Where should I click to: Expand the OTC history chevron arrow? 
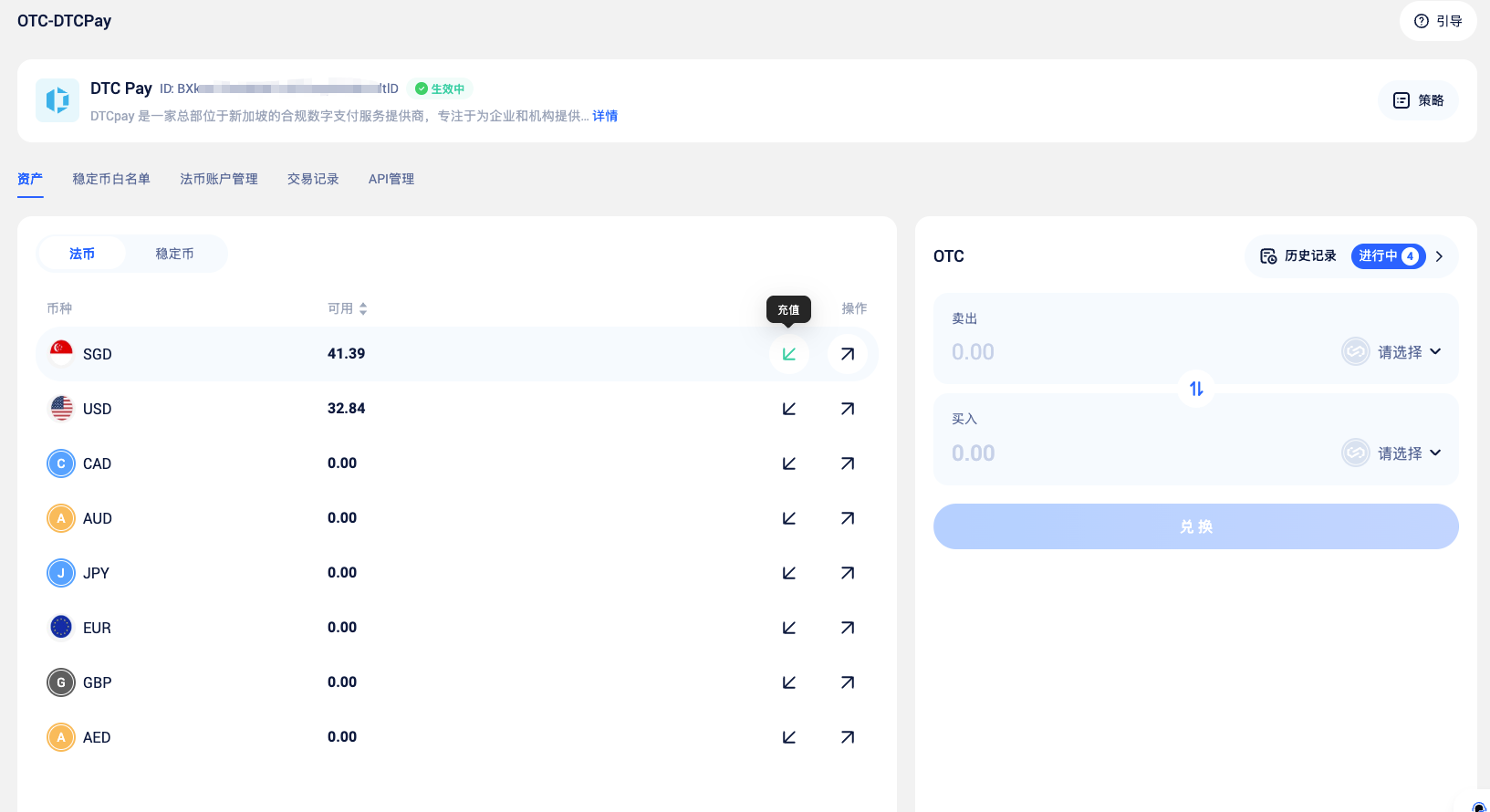pos(1439,256)
